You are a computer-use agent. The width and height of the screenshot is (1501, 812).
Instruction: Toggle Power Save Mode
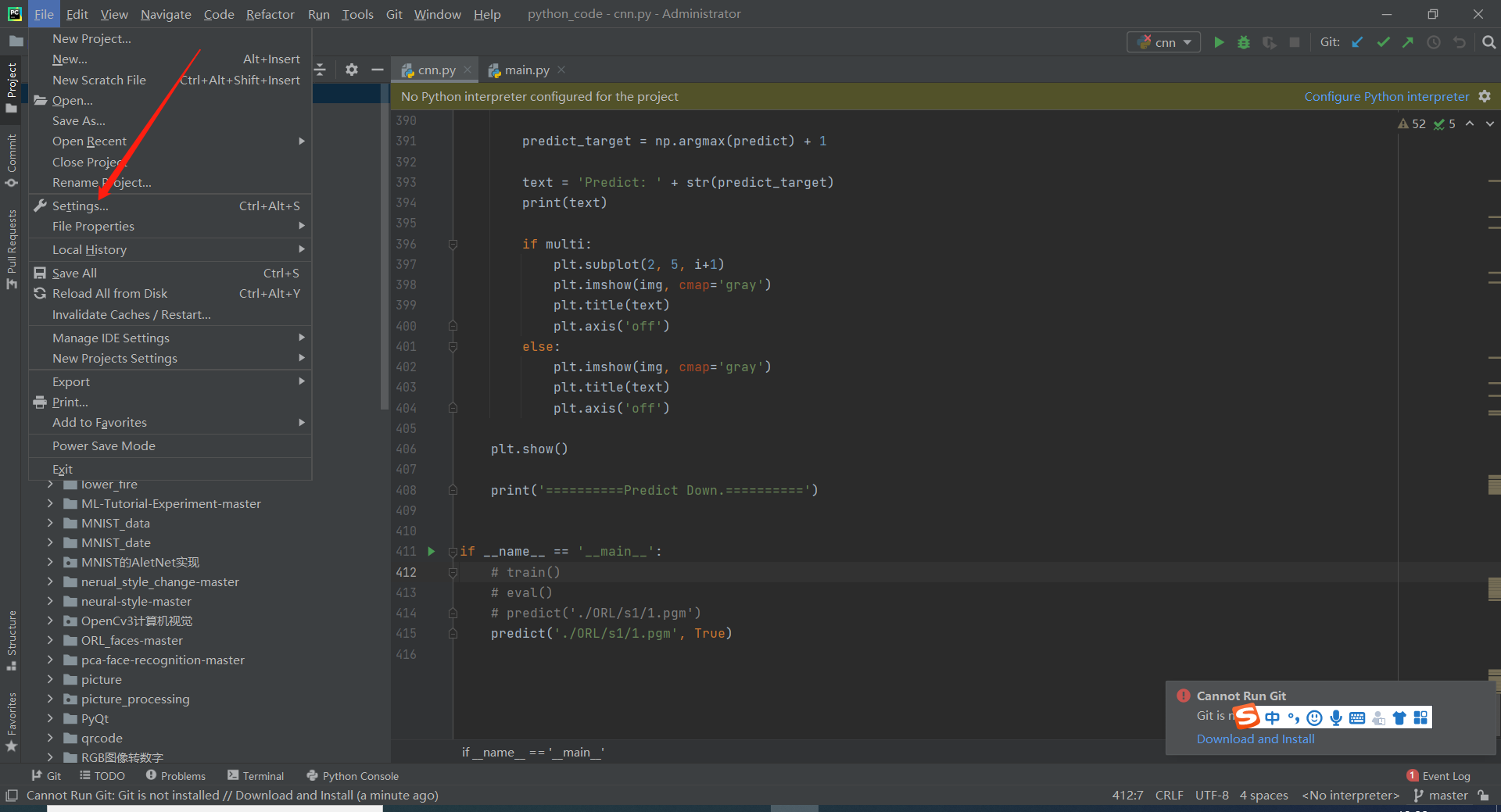point(170,446)
